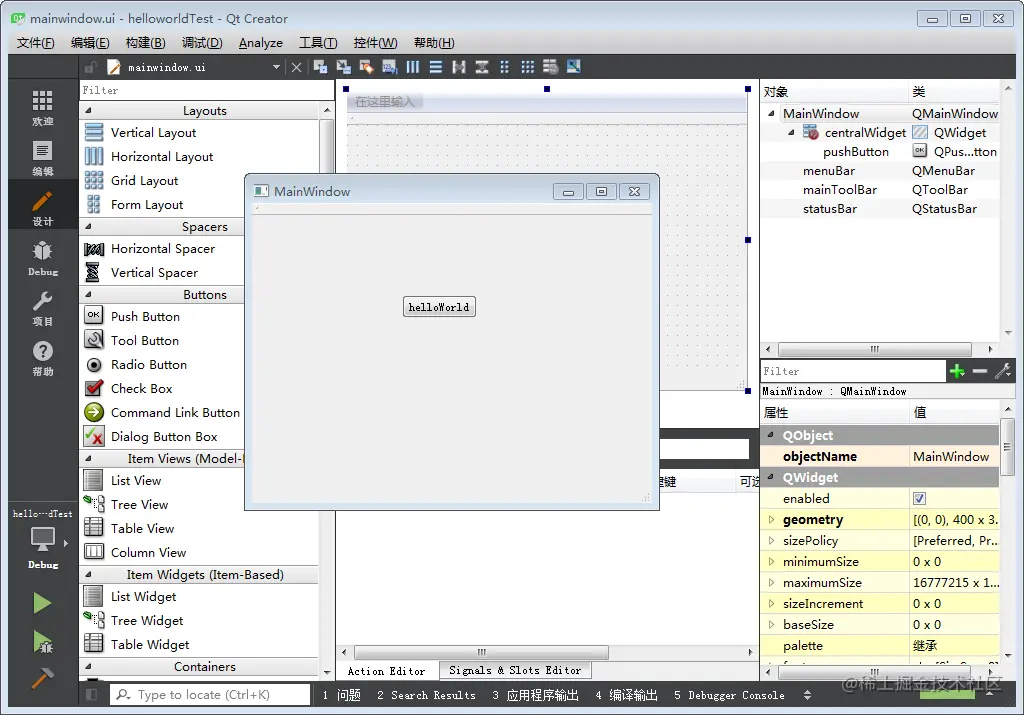Apply Lay Out Vertically in Splitter

482,67
